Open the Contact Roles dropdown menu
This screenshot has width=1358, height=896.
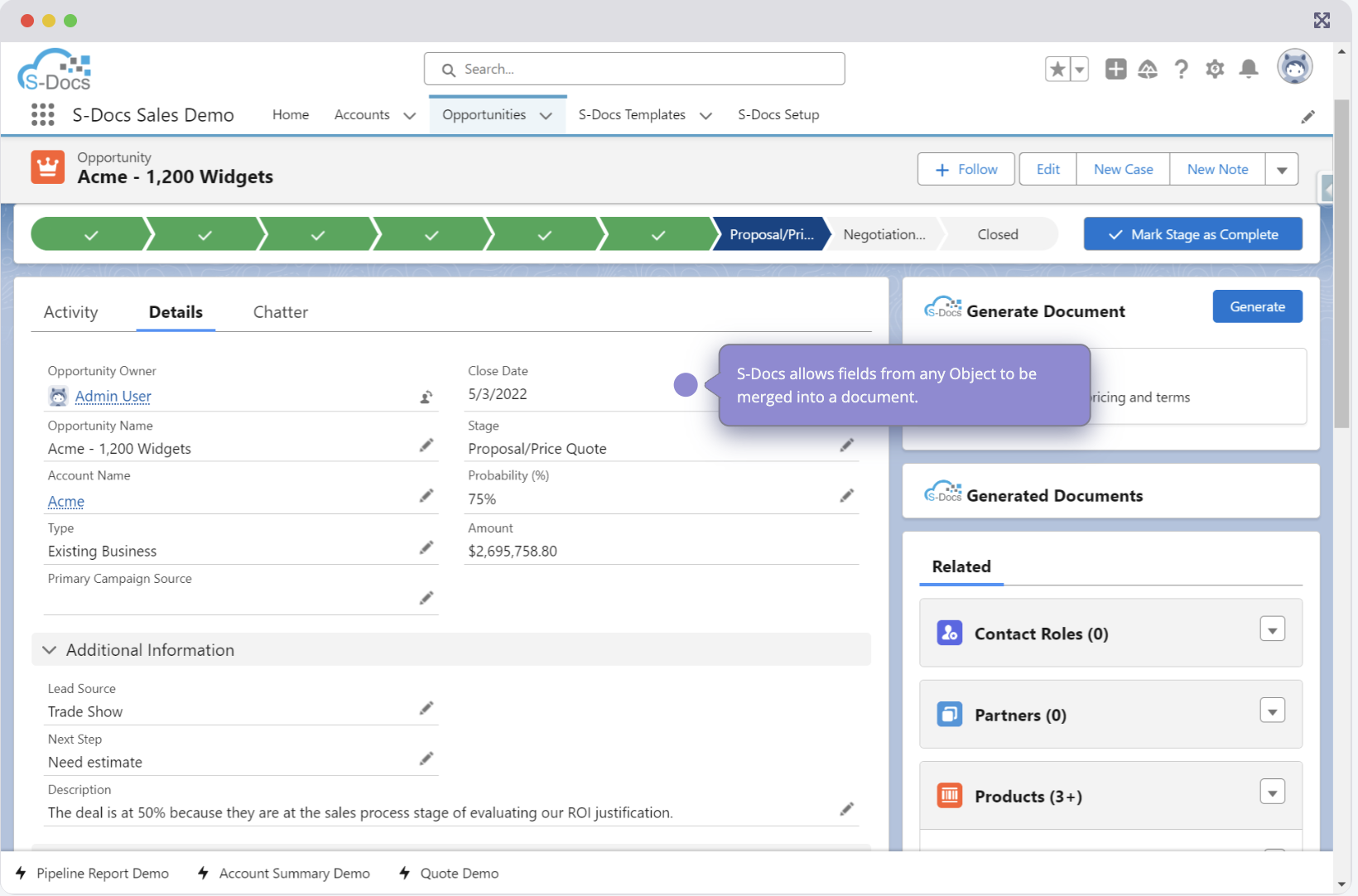1273,629
